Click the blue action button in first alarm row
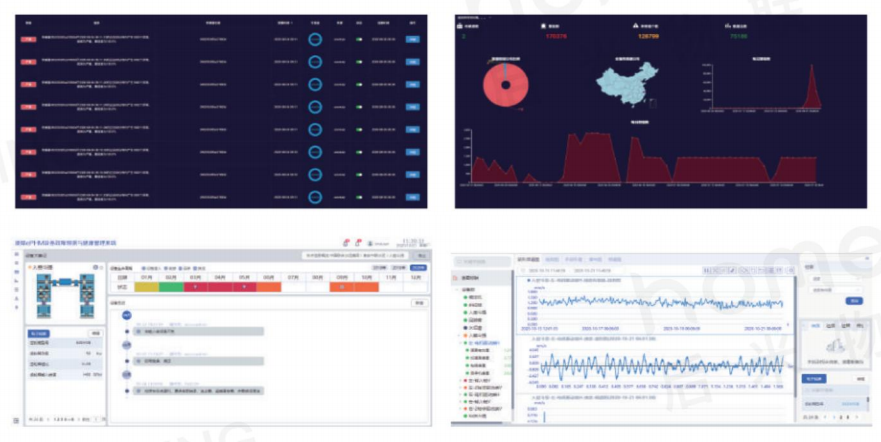The width and height of the screenshot is (881, 442). point(412,40)
